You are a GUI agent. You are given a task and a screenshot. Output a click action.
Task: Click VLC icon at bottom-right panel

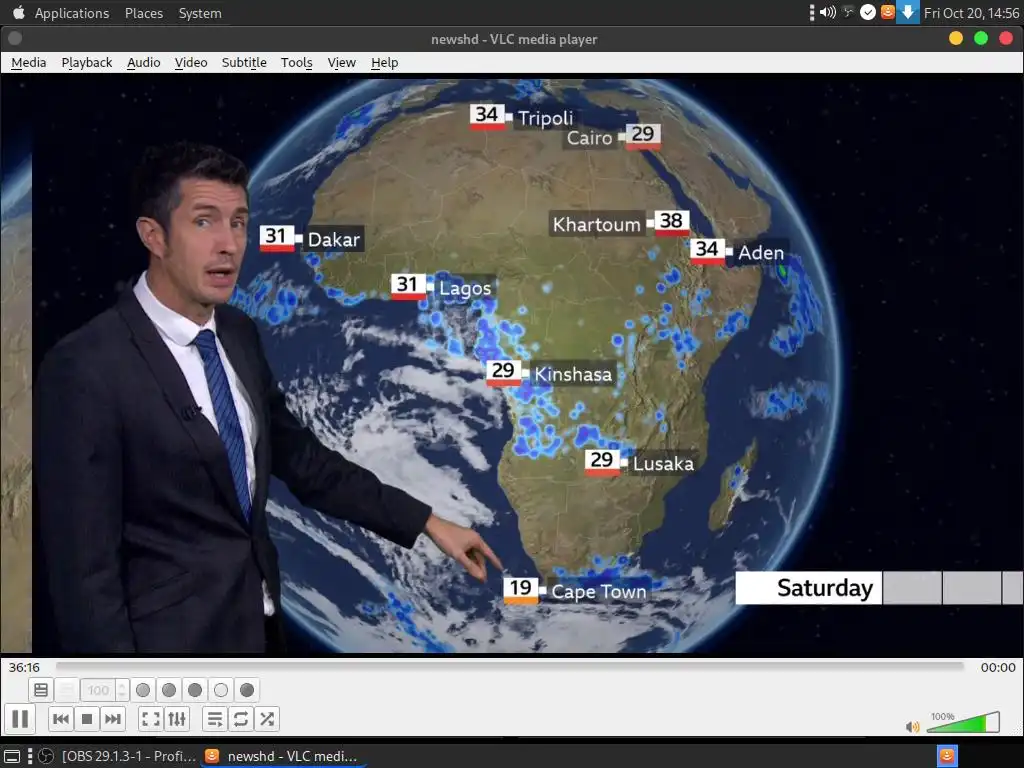(947, 756)
